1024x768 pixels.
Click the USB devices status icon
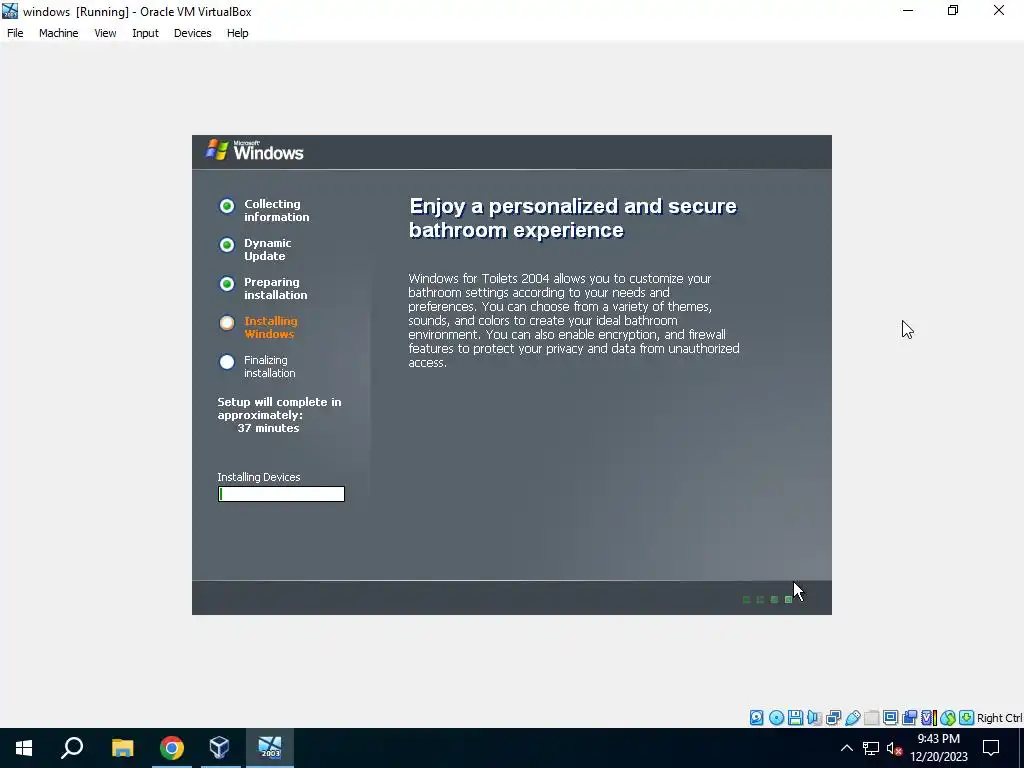[x=852, y=718]
